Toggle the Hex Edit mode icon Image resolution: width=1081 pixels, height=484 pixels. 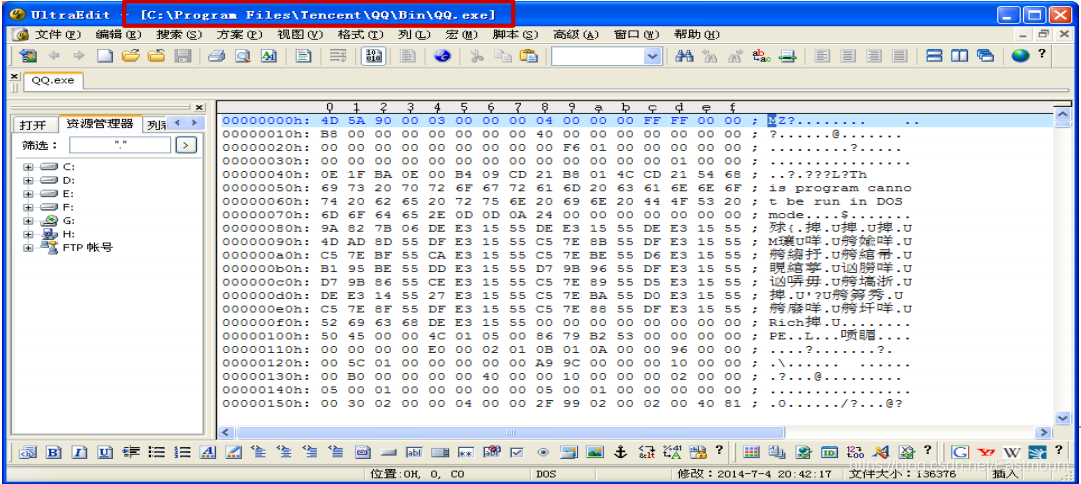(x=373, y=56)
